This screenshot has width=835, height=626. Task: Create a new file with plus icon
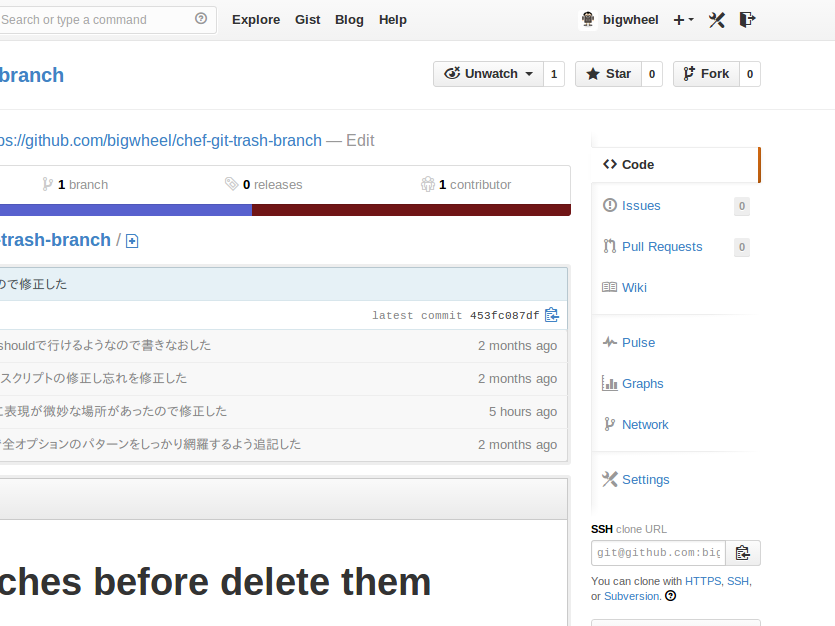[x=132, y=241]
